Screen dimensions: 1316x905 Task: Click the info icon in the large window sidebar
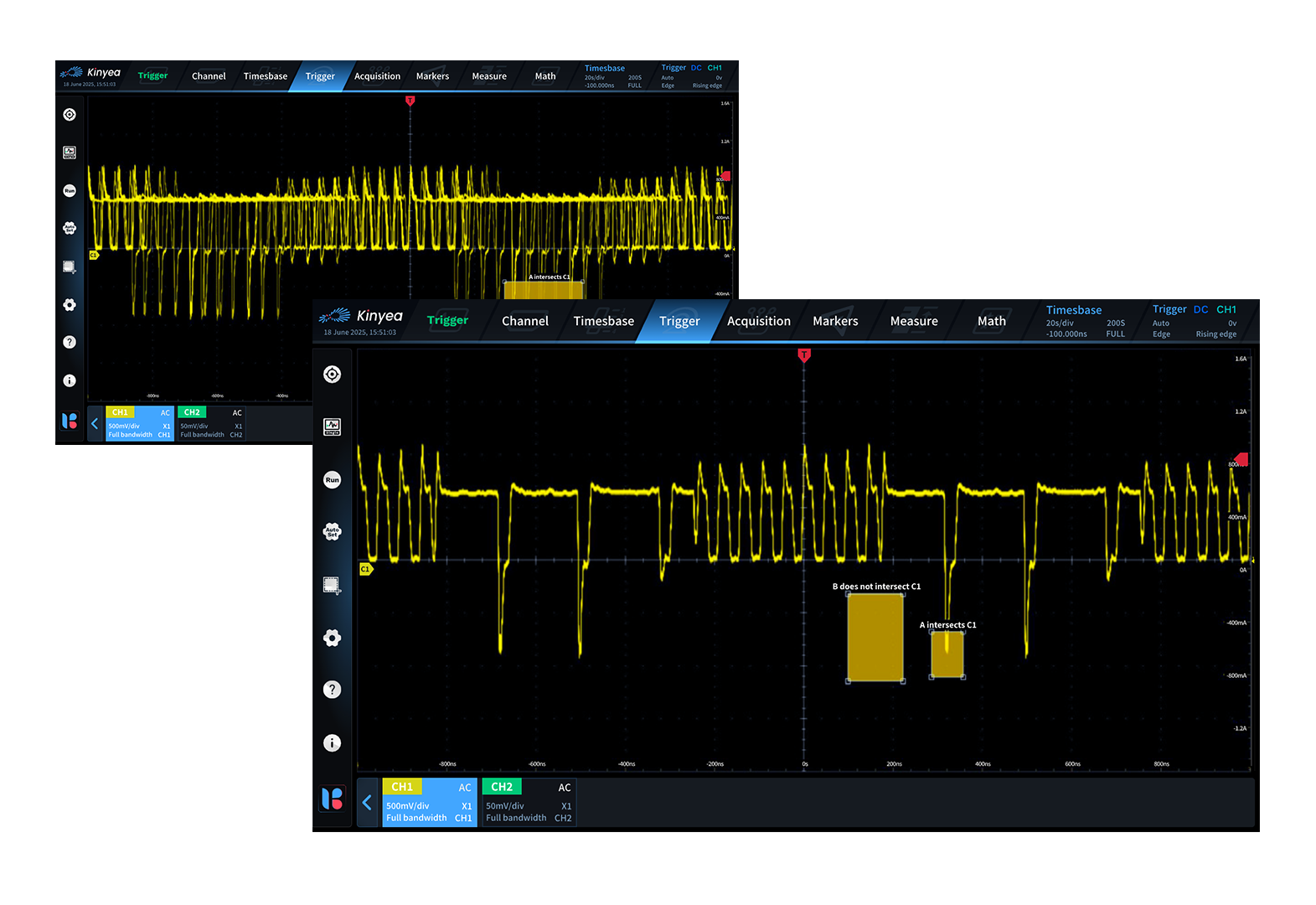coord(333,742)
